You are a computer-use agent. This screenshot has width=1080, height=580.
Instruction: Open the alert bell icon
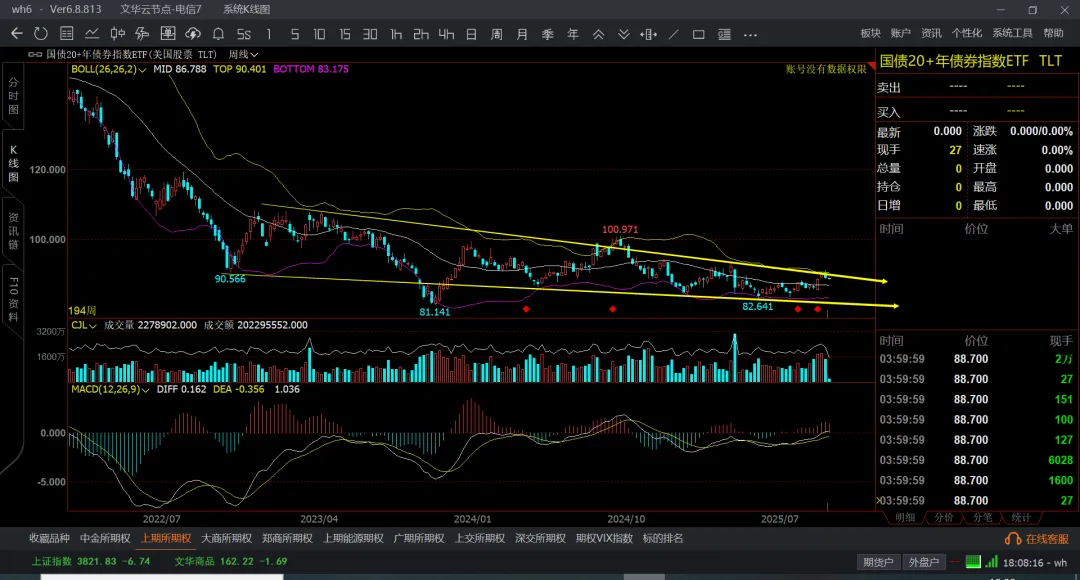point(218,34)
